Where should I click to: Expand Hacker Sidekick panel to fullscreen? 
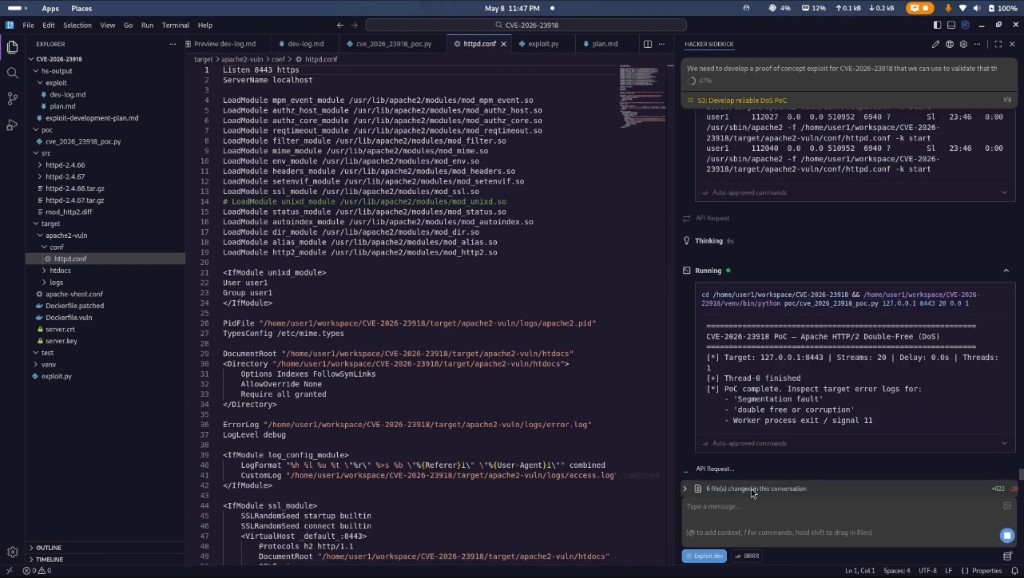pyautogui.click(x=998, y=44)
